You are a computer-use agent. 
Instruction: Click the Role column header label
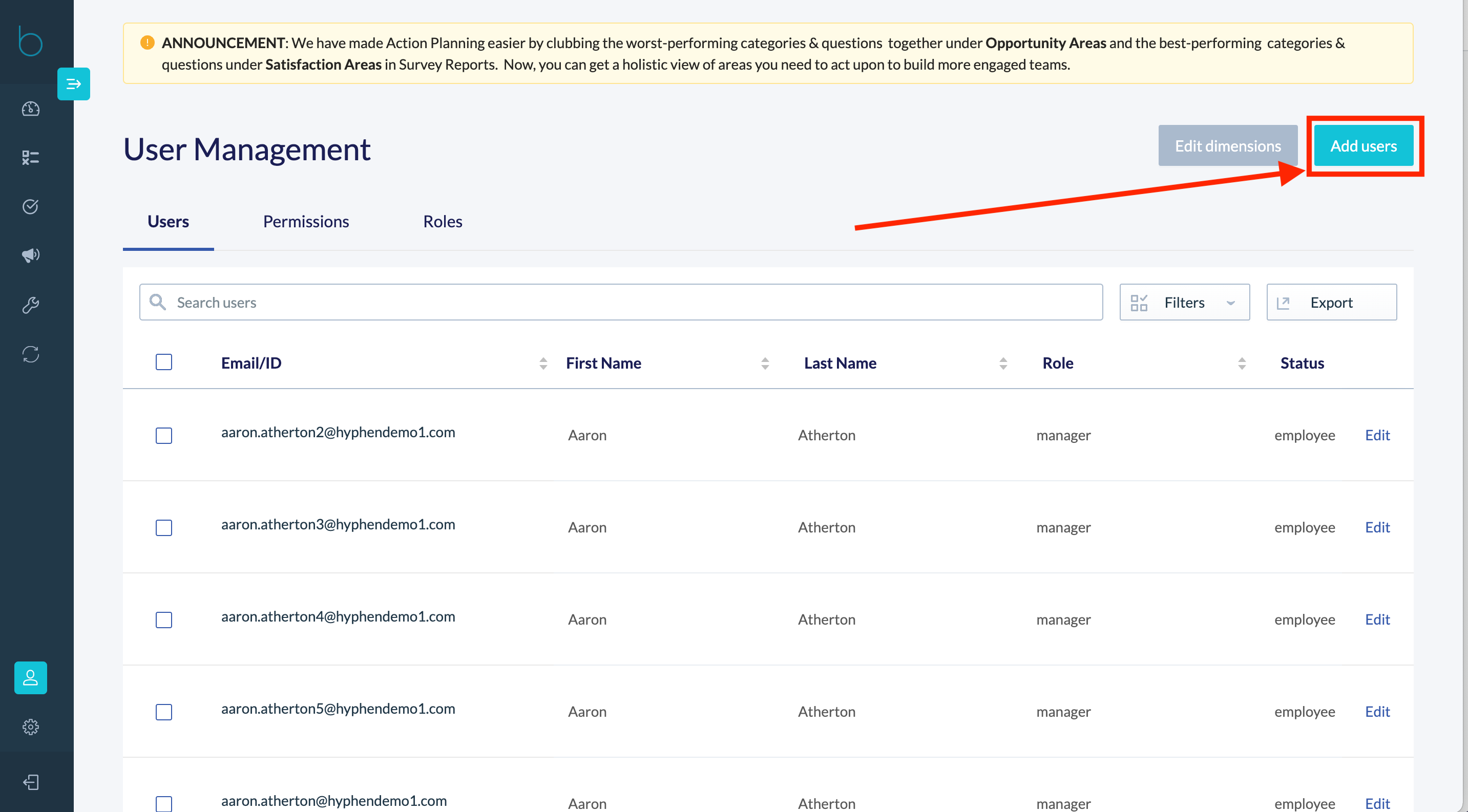coord(1058,364)
